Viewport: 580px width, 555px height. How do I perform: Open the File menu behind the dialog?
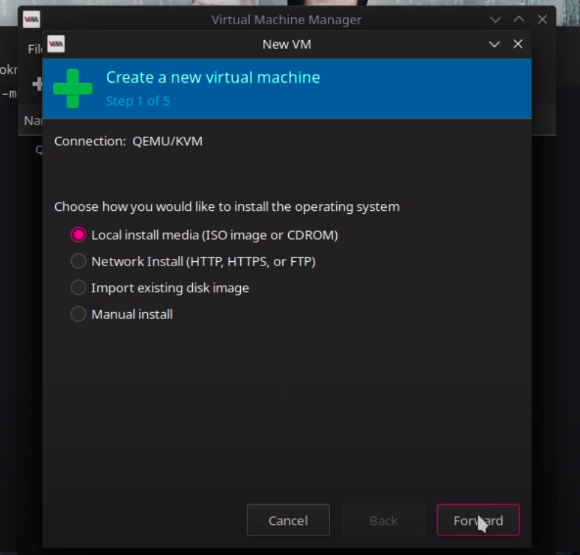point(35,49)
